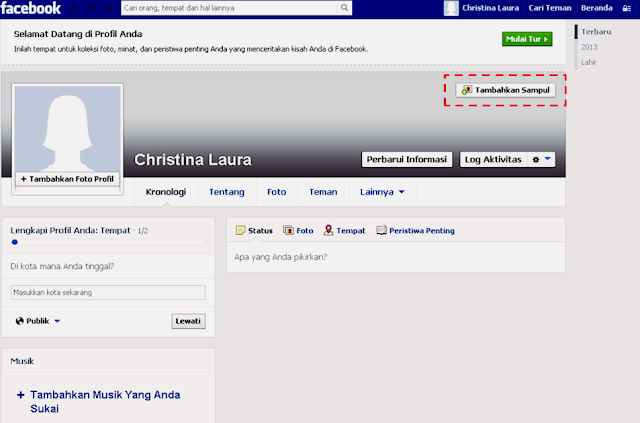The image size is (640, 423).
Task: Open Teman tab
Action: coord(323,192)
